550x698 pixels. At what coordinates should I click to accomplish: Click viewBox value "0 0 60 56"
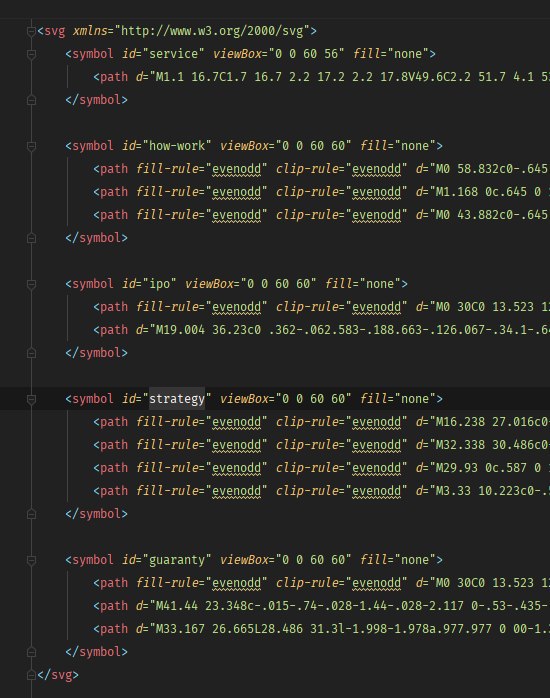tap(306, 54)
